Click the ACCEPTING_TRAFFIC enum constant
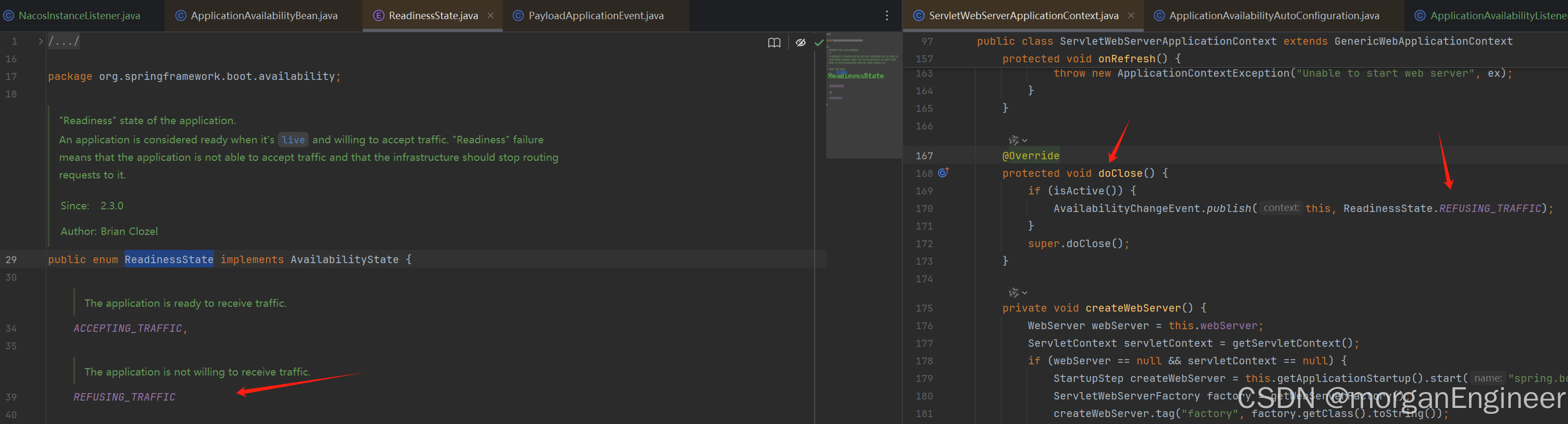The width and height of the screenshot is (1568, 424). pos(128,328)
